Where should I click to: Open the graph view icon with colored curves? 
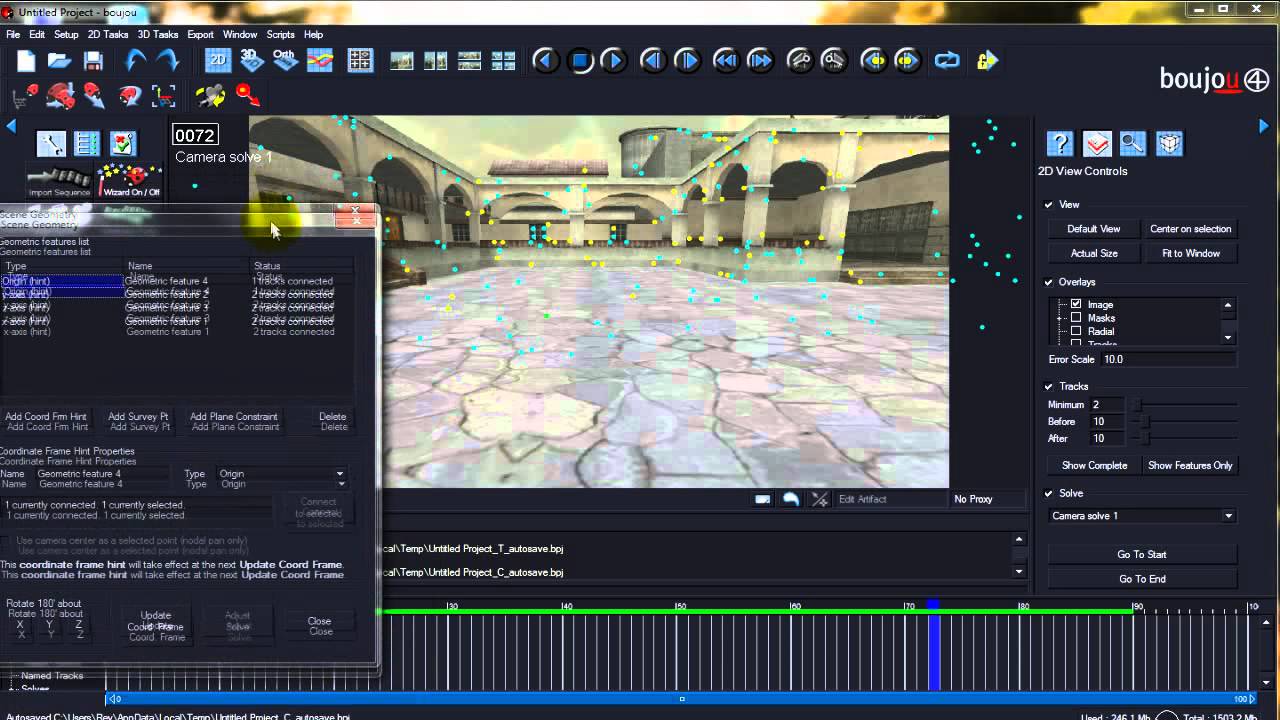click(319, 61)
